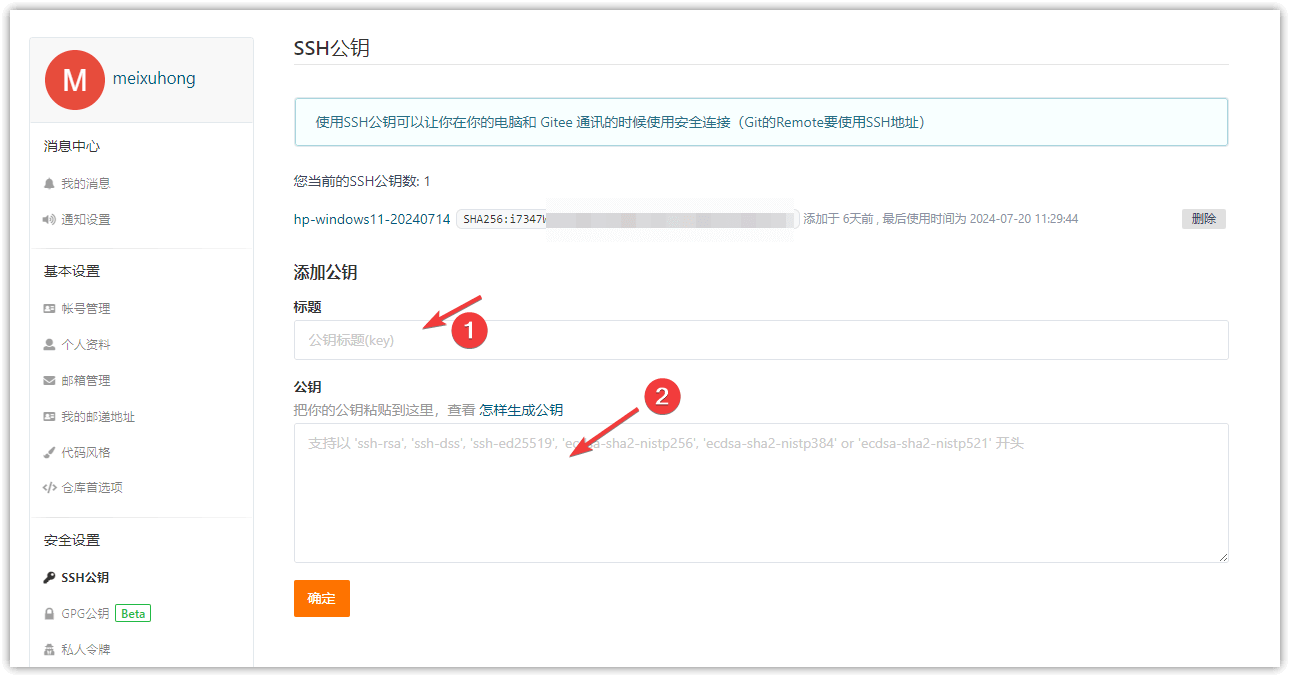Click the bell icon beside 我的消息
Screen dimensions: 1290x677
(49, 184)
